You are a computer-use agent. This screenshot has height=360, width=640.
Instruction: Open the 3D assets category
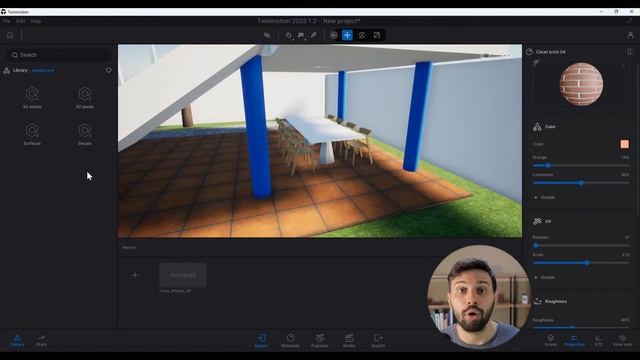point(32,98)
